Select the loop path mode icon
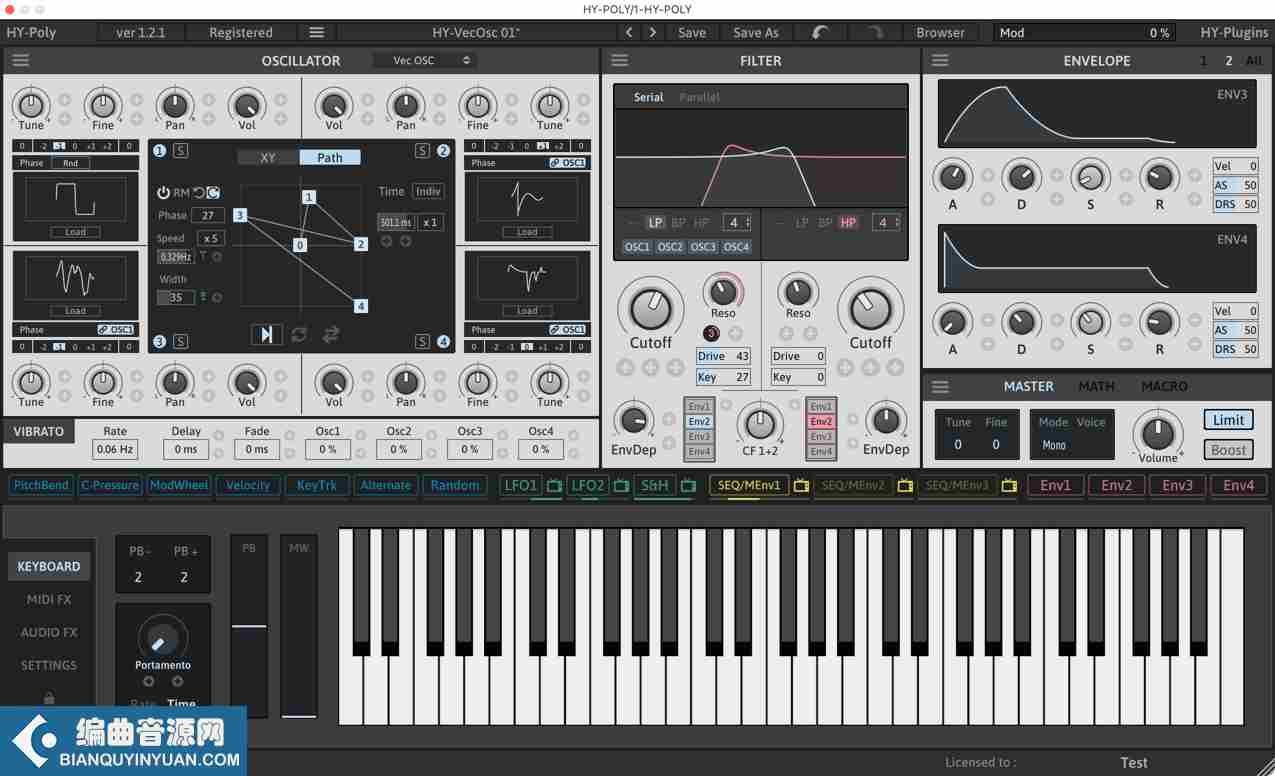The height and width of the screenshot is (776, 1275). 299,334
